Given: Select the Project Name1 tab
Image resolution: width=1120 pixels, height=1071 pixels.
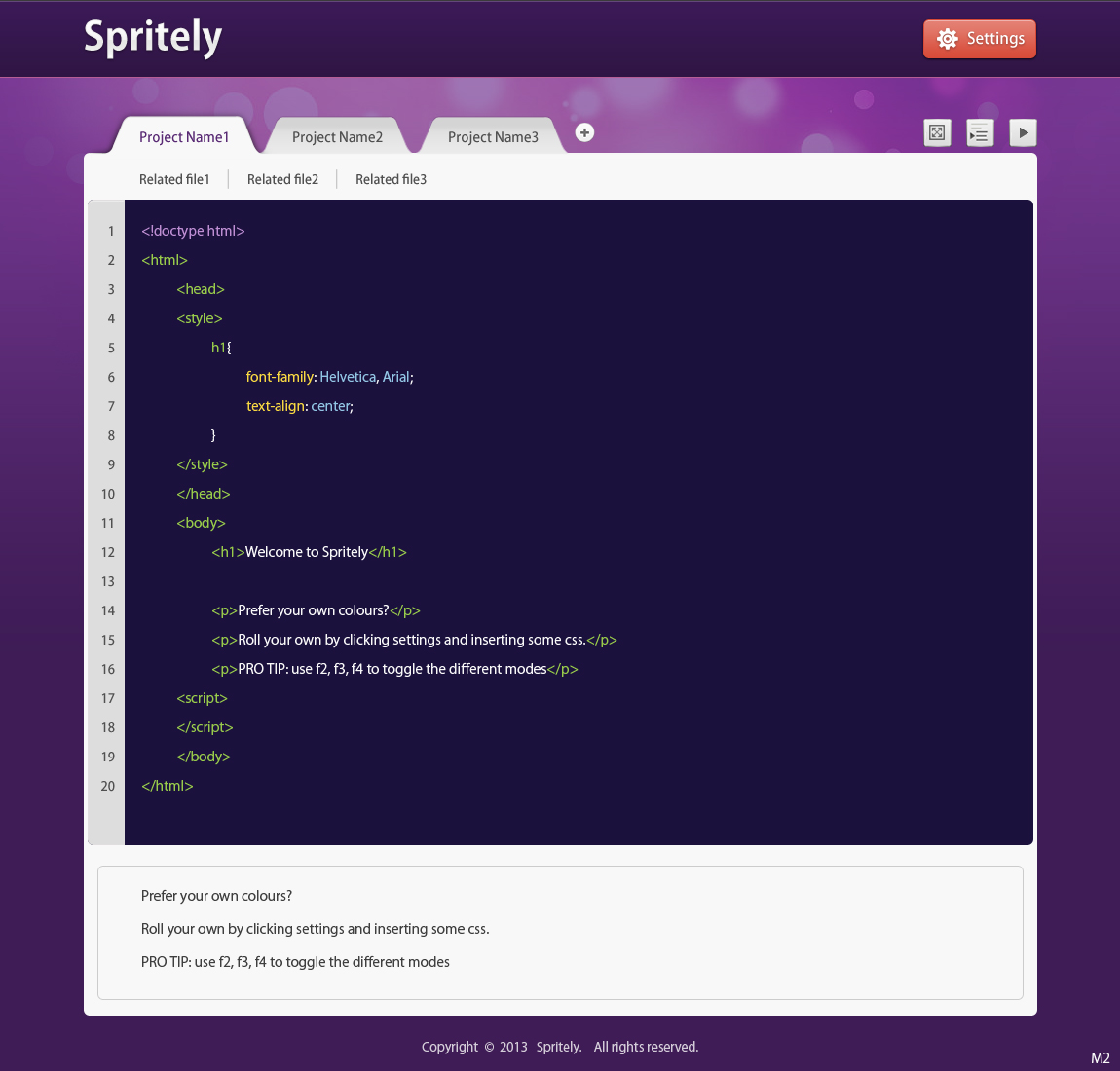Looking at the screenshot, I should (x=184, y=137).
